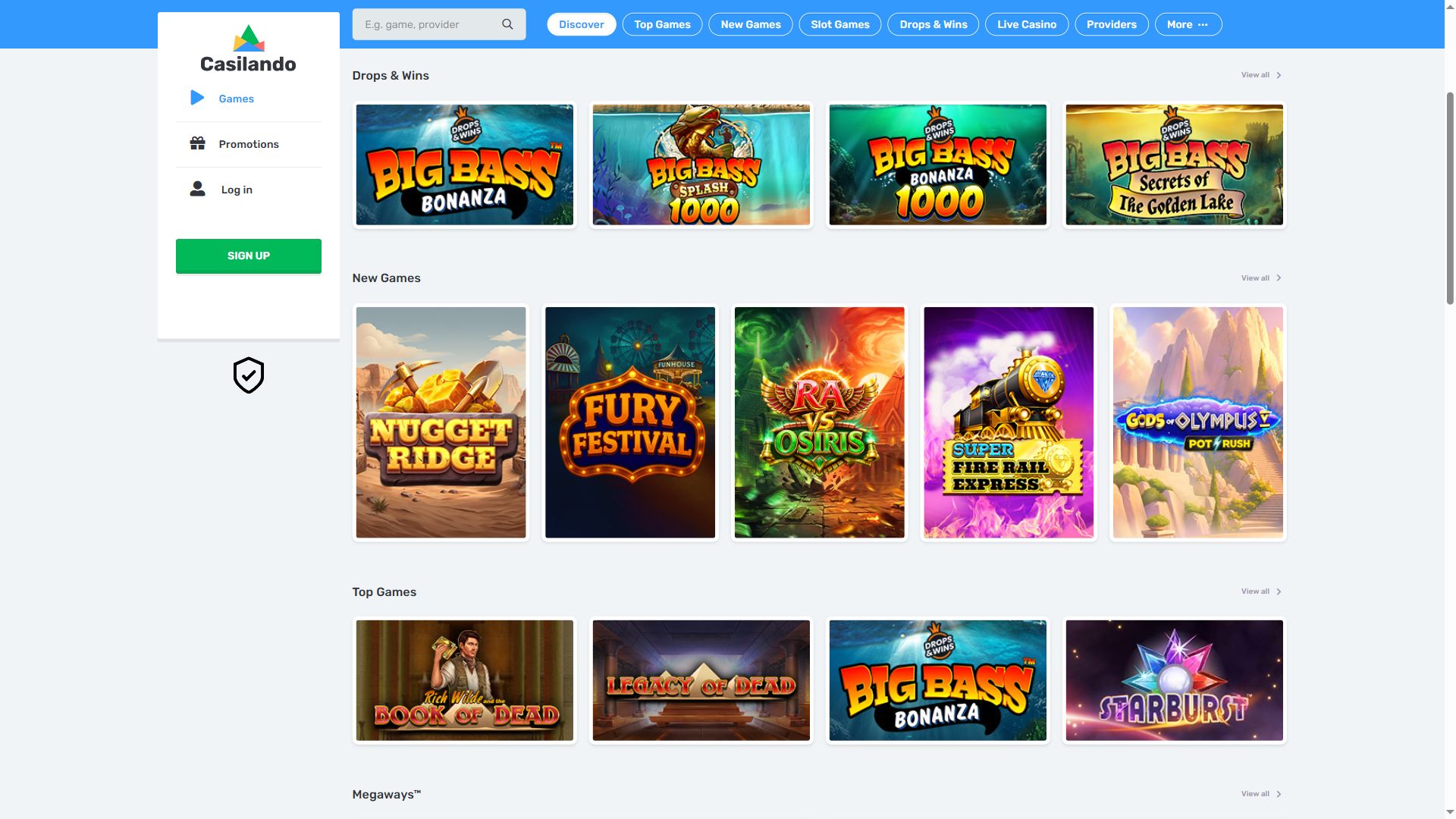Open the Book of Dead game

464,680
